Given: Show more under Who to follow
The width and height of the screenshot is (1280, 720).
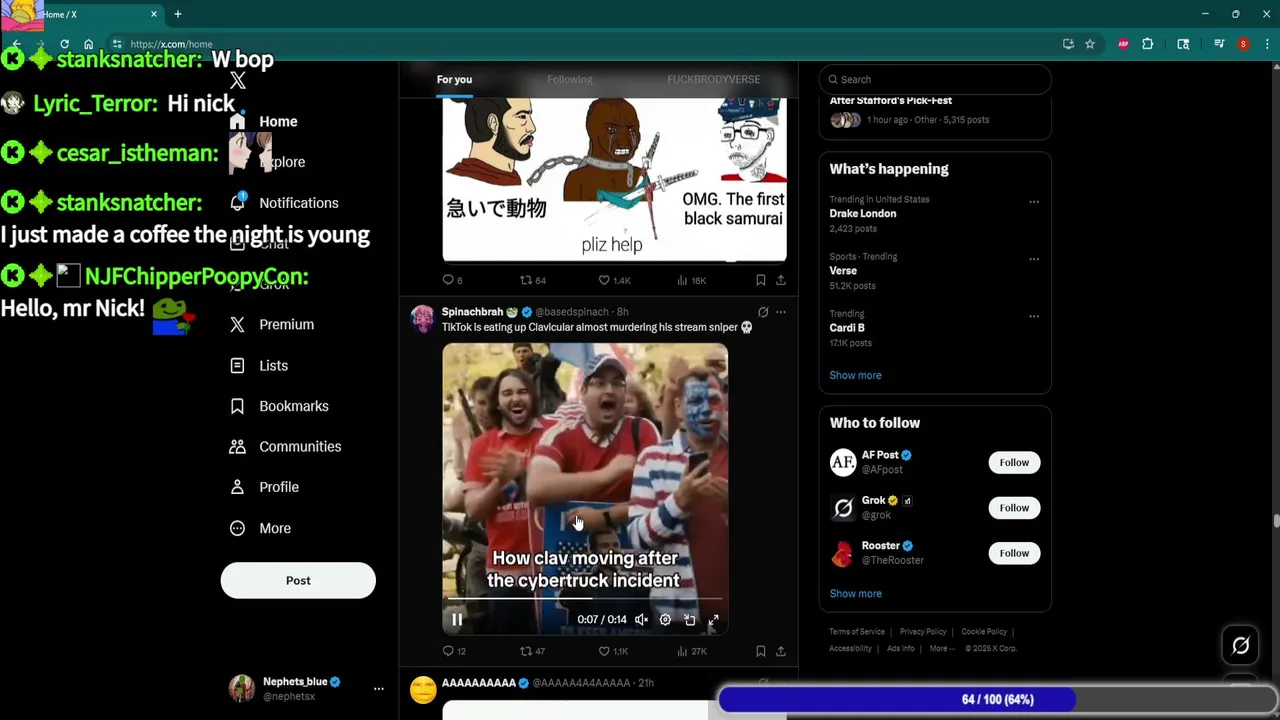Looking at the screenshot, I should tap(855, 593).
